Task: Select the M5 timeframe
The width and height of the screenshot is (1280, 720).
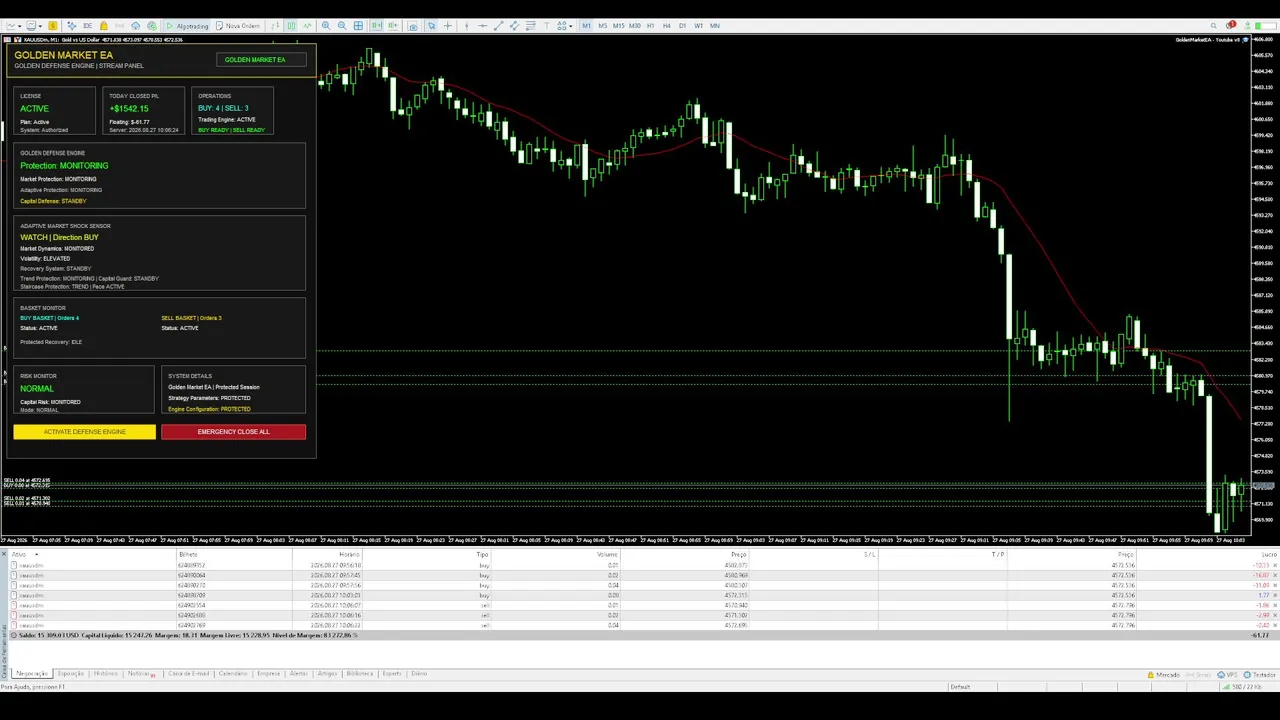Action: coord(603,26)
